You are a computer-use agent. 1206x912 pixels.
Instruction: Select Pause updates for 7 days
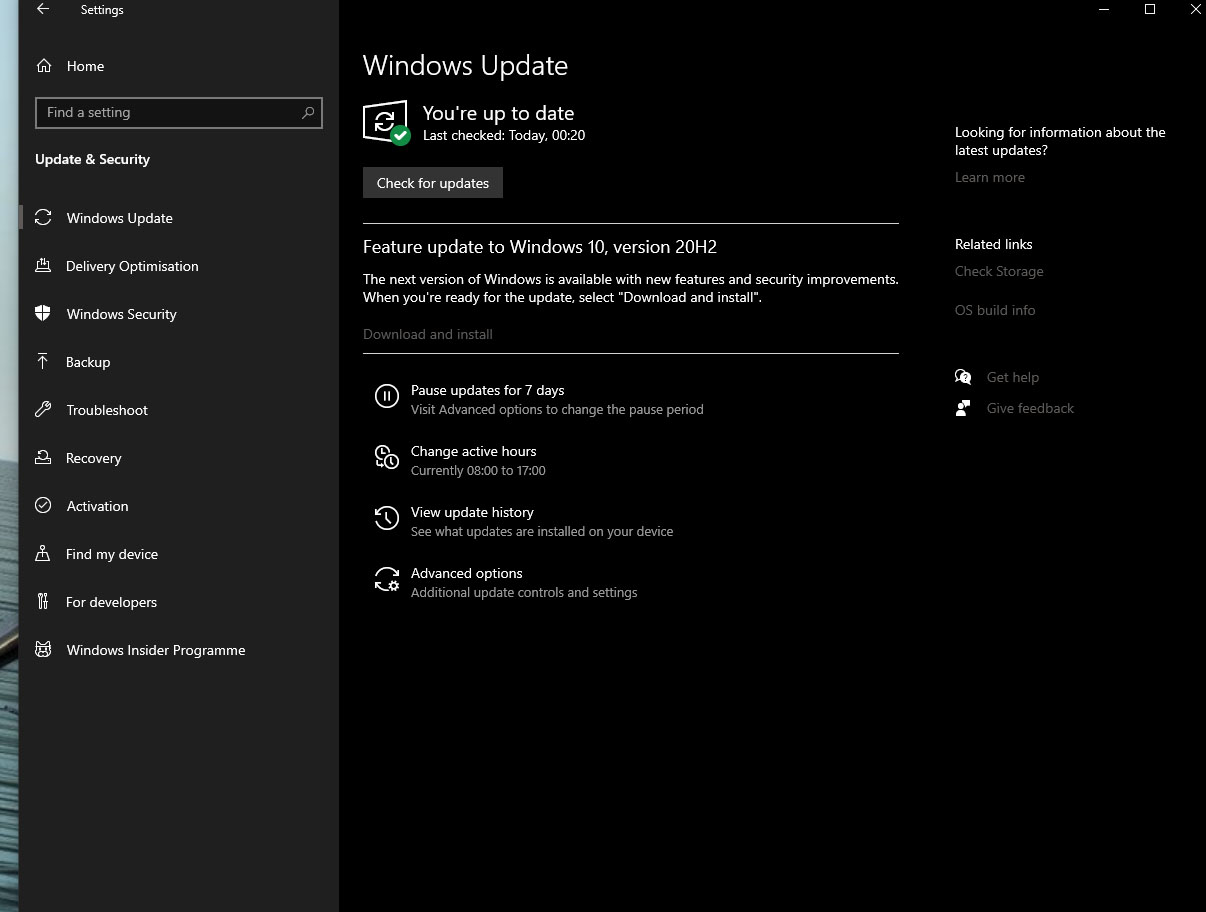[x=488, y=390]
